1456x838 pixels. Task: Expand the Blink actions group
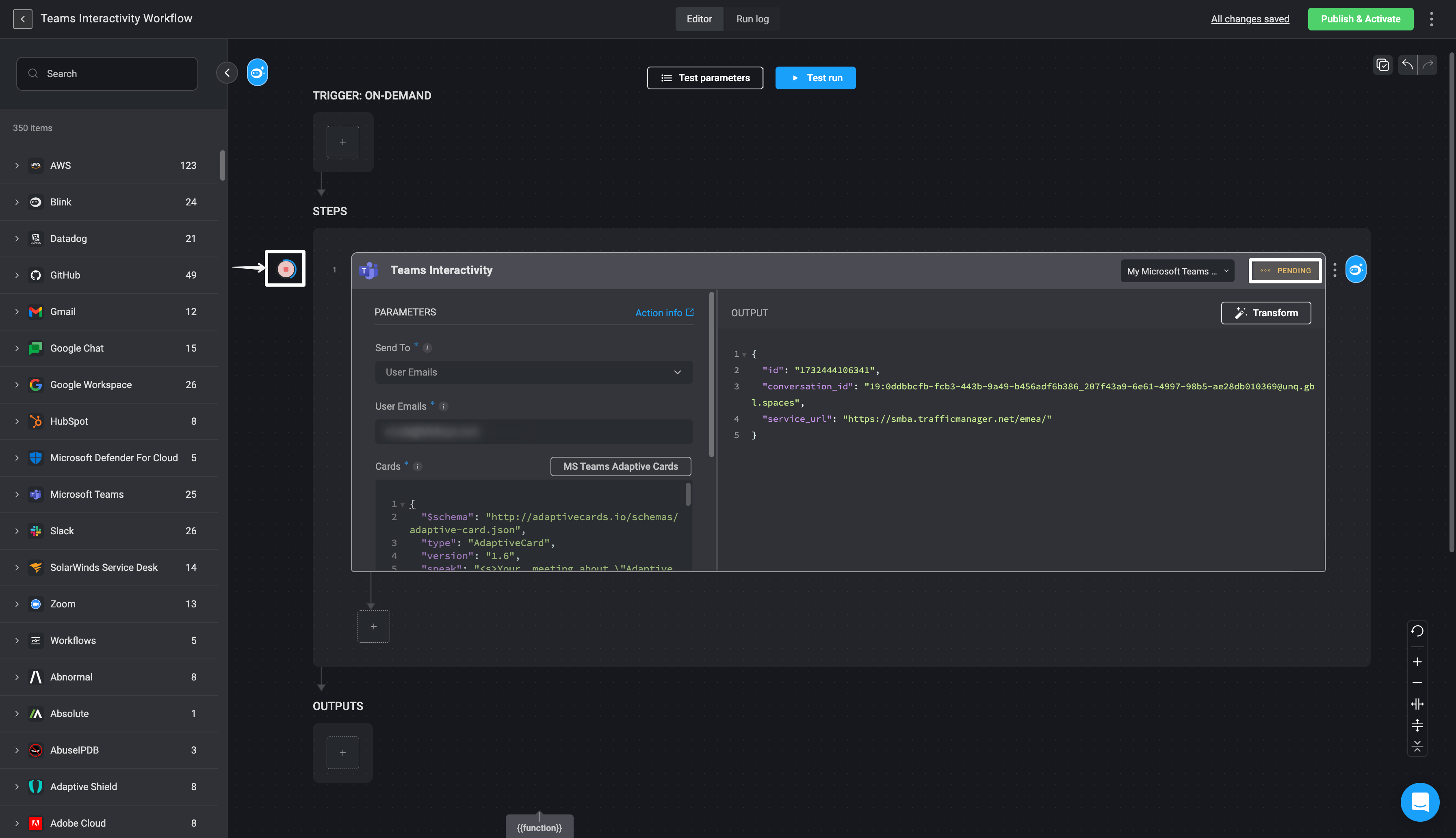click(x=17, y=203)
